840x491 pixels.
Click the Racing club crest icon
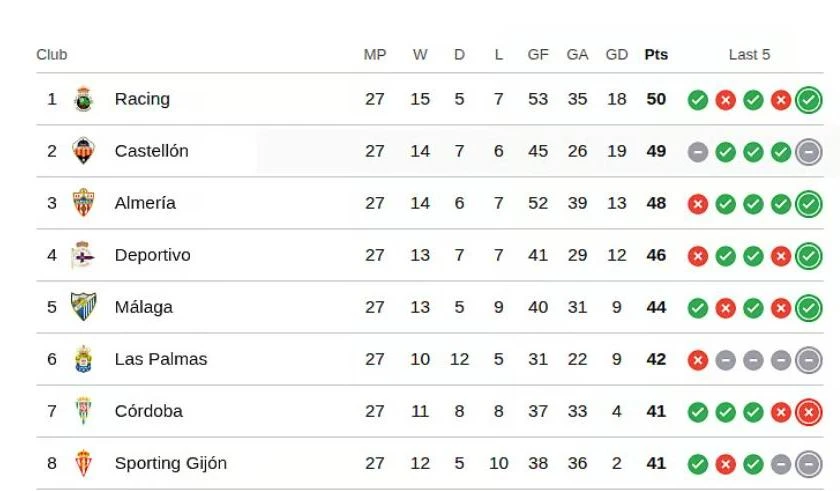[x=84, y=99]
